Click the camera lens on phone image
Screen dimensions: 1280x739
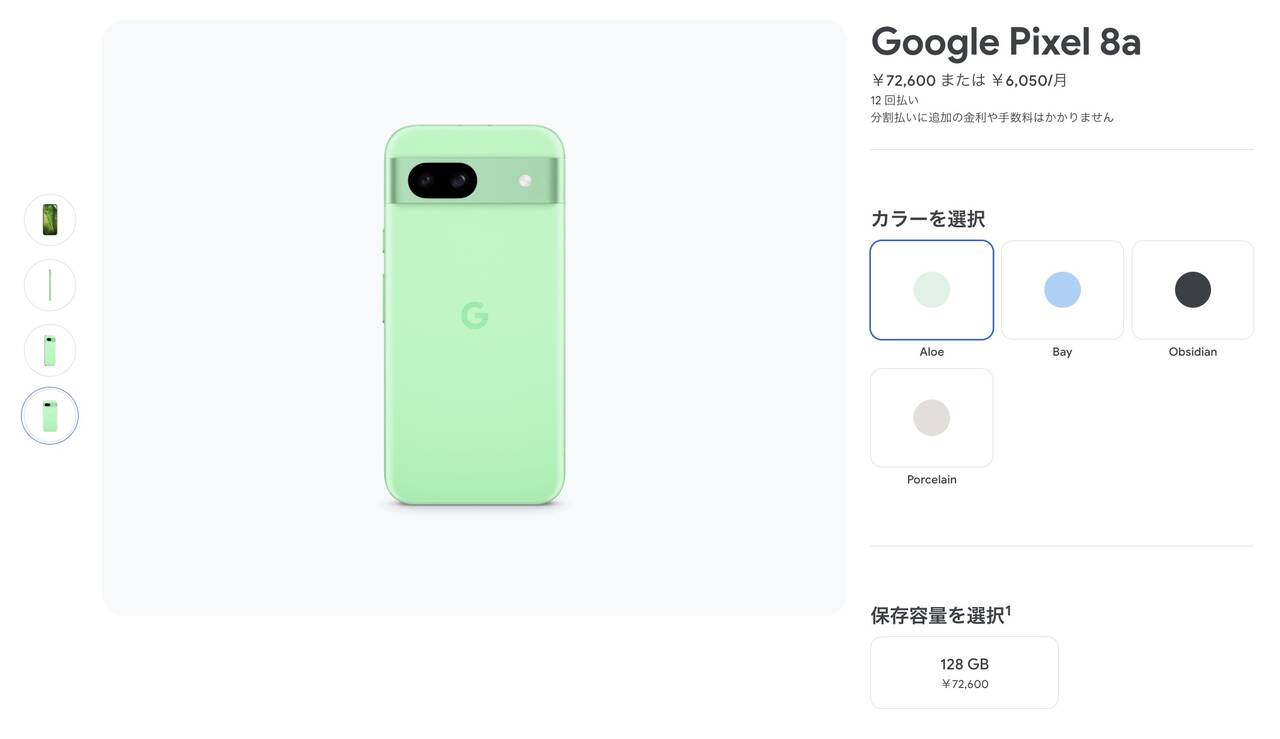click(x=442, y=181)
